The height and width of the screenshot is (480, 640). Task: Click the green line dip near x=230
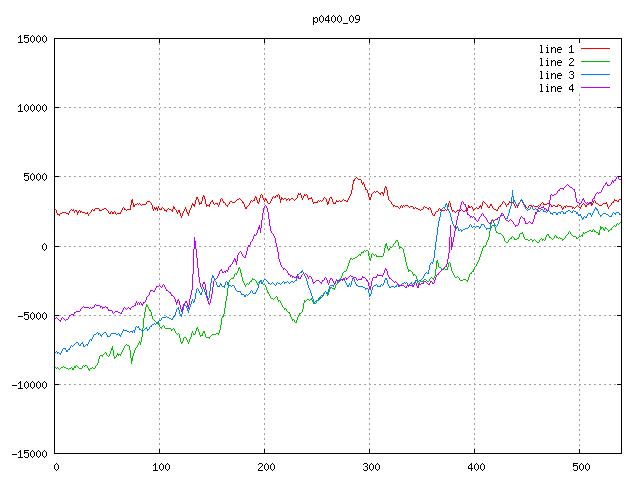[296, 322]
